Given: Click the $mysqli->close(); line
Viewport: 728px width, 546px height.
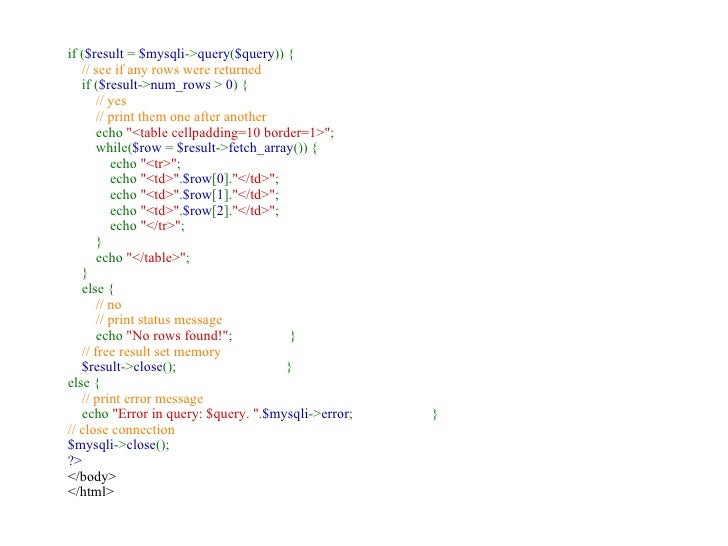Looking at the screenshot, I should click(118, 445).
